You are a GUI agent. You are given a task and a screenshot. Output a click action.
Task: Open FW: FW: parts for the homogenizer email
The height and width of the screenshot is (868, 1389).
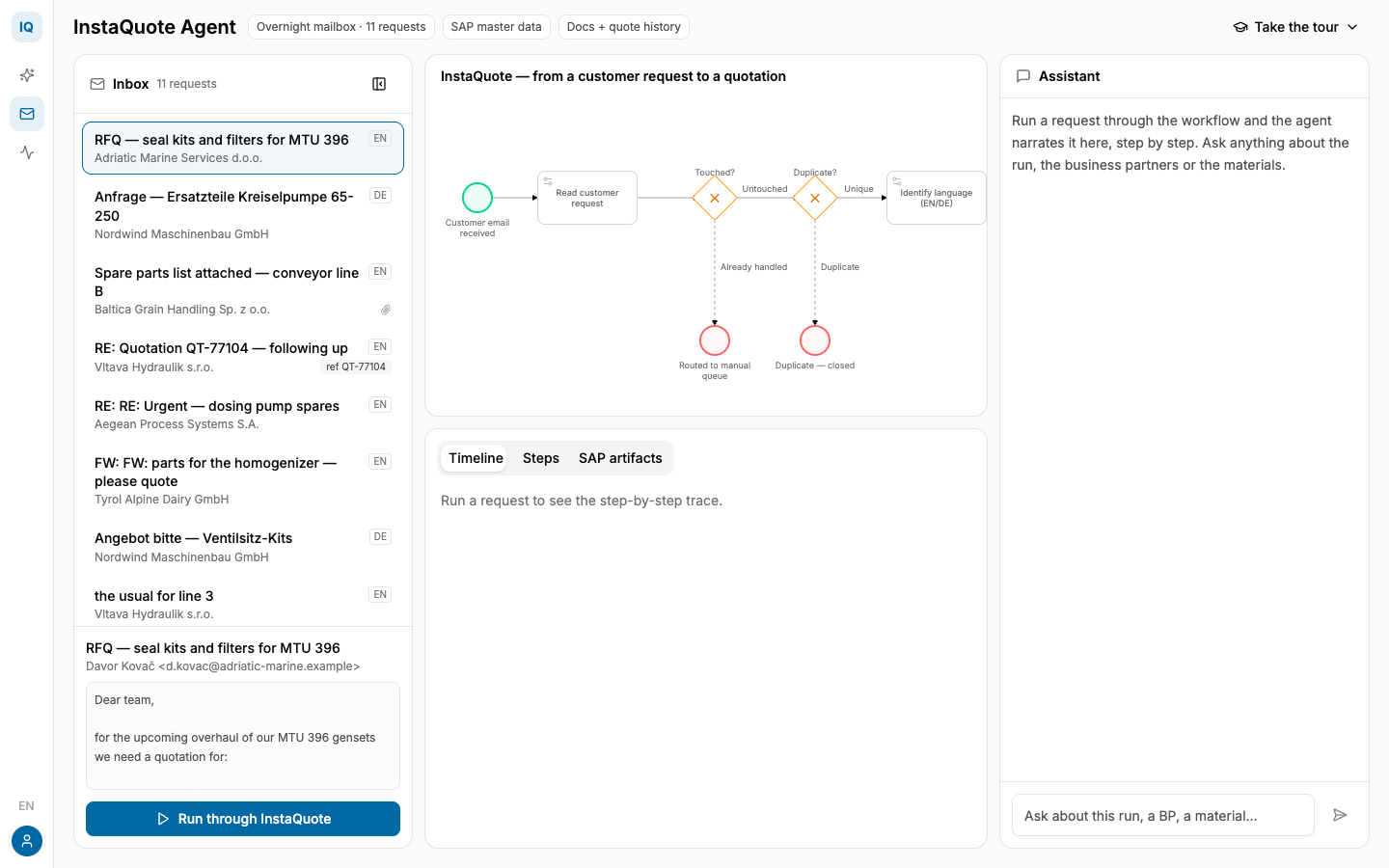pyautogui.click(x=243, y=480)
